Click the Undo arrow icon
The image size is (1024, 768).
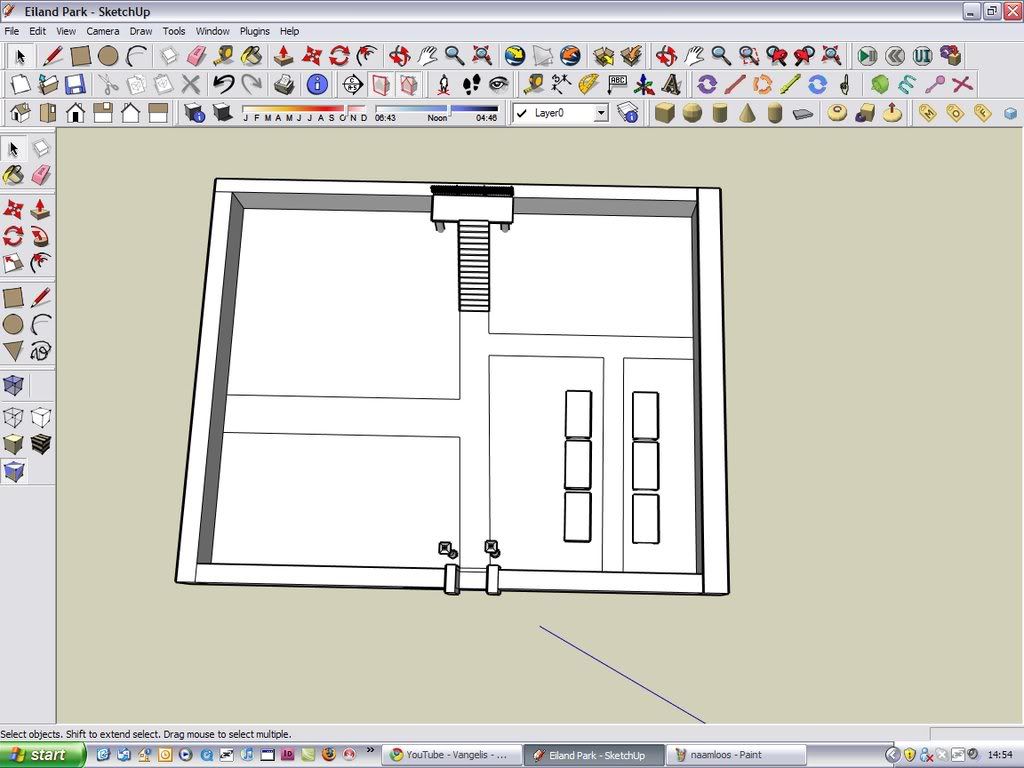click(x=223, y=84)
